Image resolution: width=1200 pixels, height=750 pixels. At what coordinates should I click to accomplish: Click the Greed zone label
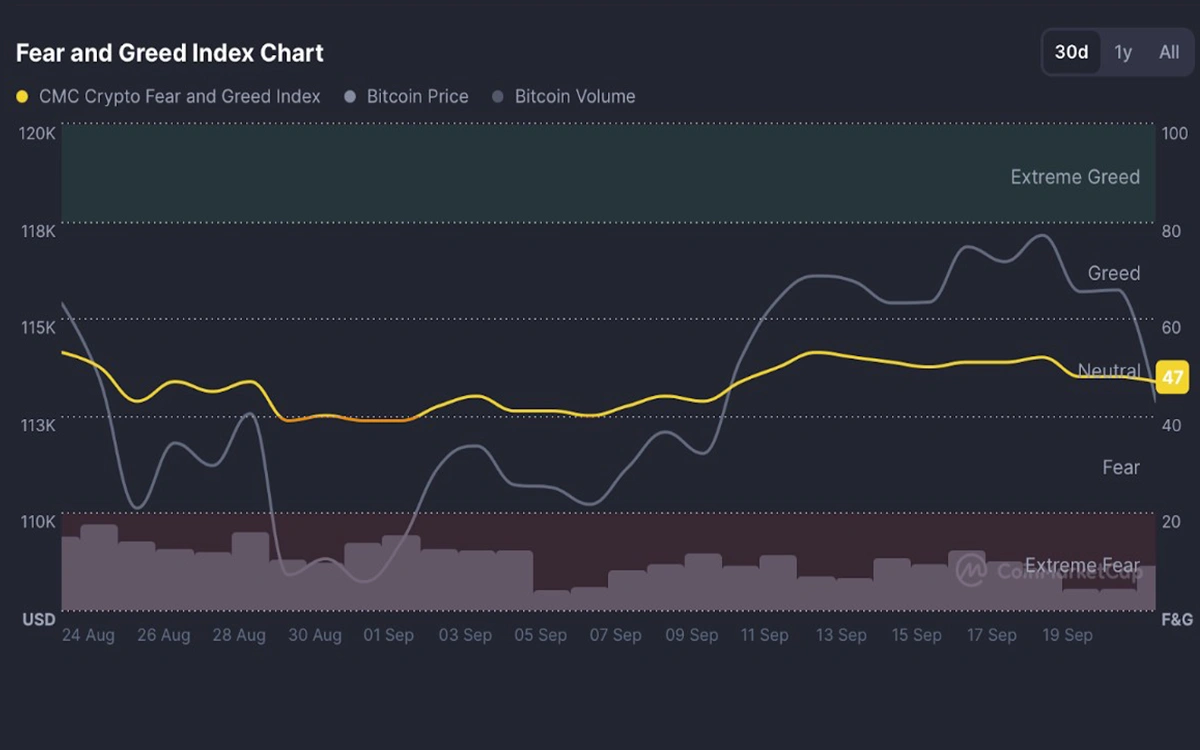coord(1113,273)
